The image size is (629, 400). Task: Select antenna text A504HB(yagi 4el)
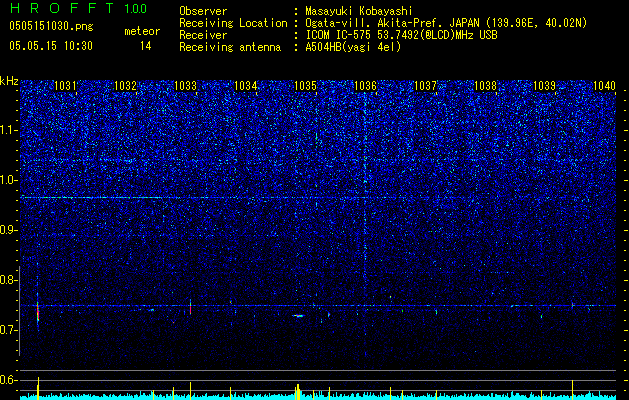pos(353,47)
